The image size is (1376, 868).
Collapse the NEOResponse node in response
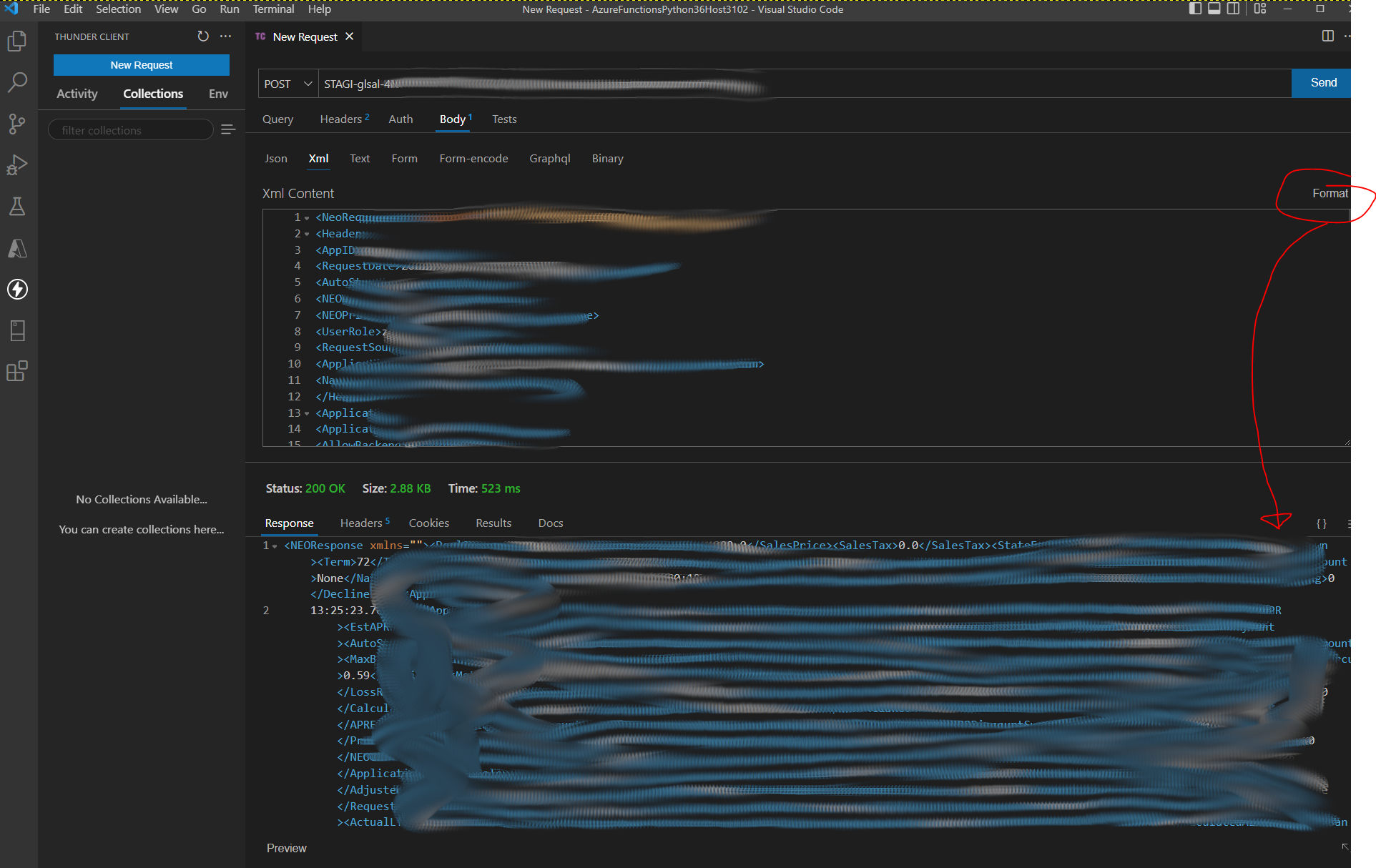pyautogui.click(x=275, y=546)
